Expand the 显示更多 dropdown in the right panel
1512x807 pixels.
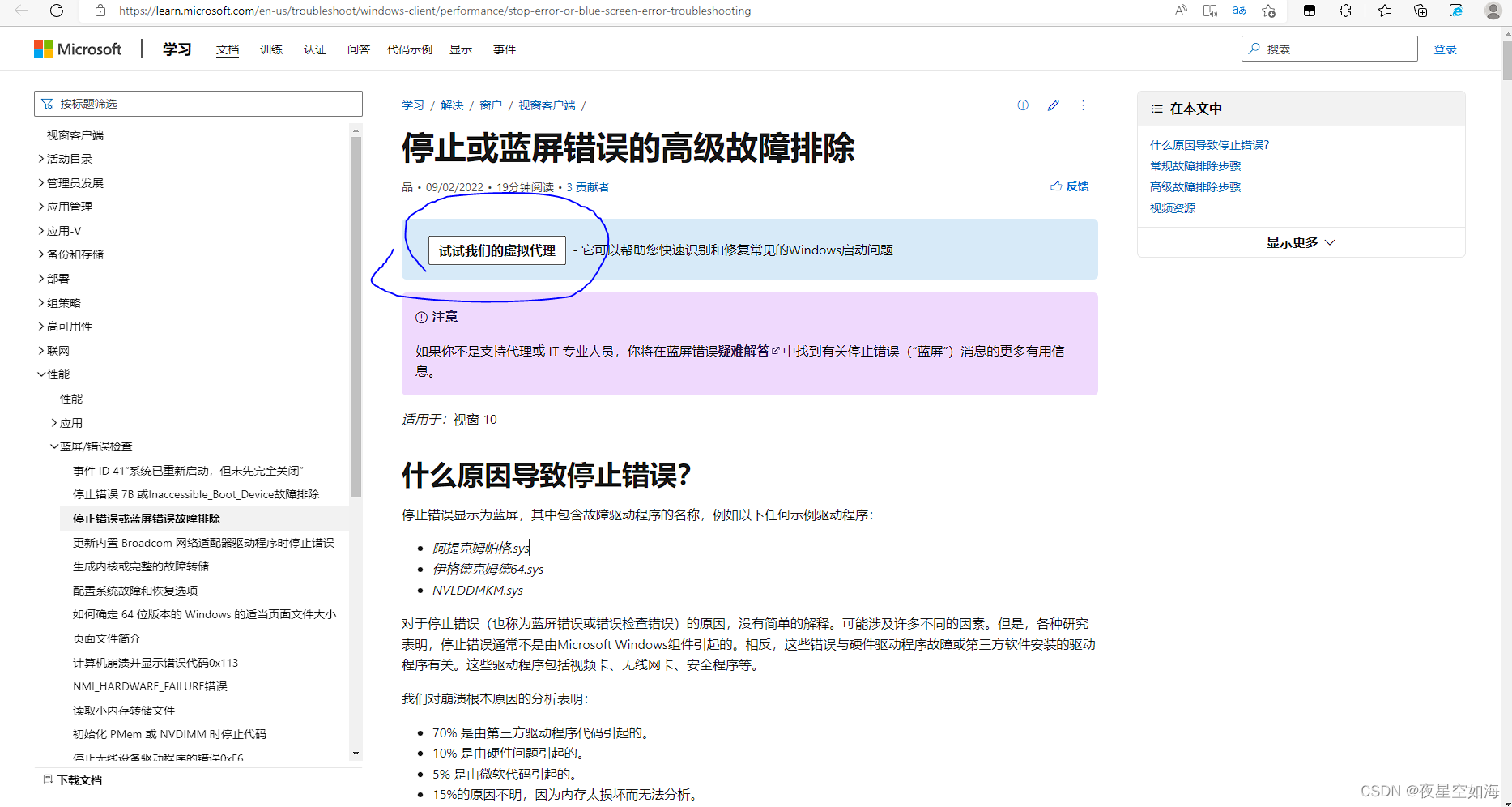click(x=1300, y=241)
